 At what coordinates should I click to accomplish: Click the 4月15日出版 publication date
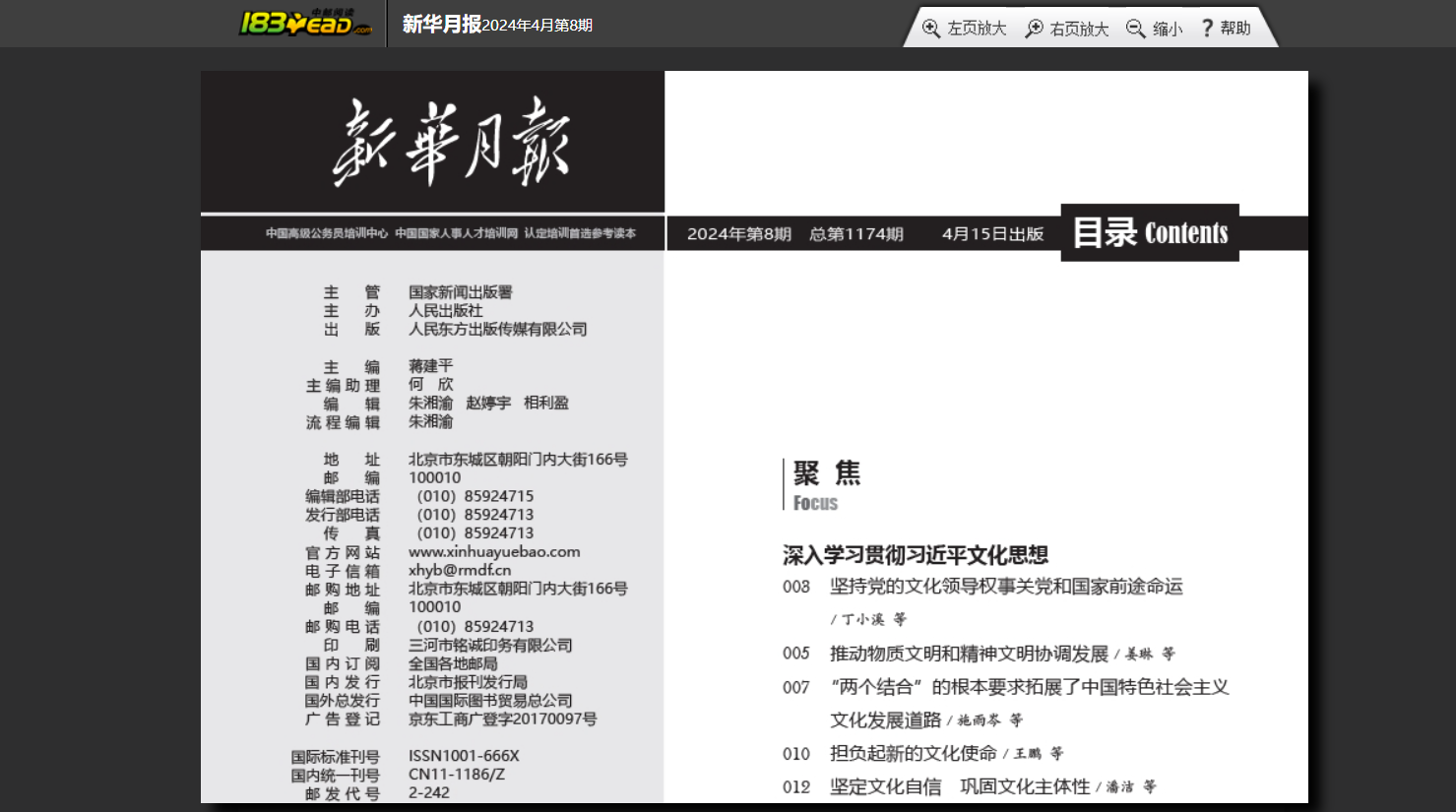click(992, 234)
